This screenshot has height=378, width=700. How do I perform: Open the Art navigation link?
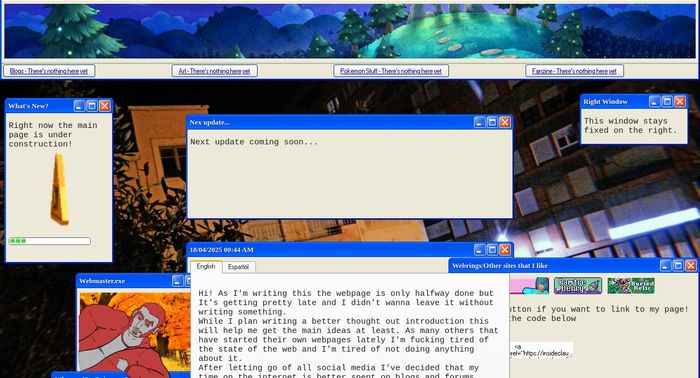point(214,71)
